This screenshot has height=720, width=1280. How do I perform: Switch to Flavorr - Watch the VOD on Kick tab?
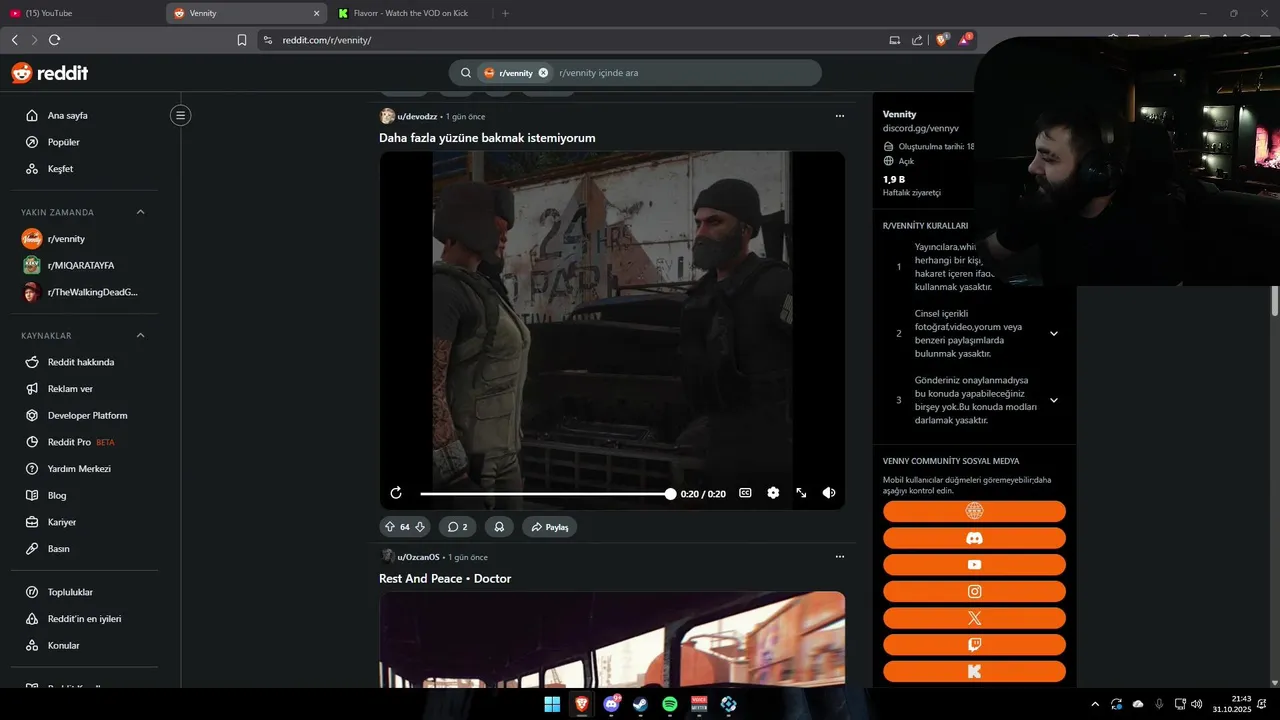coord(410,13)
